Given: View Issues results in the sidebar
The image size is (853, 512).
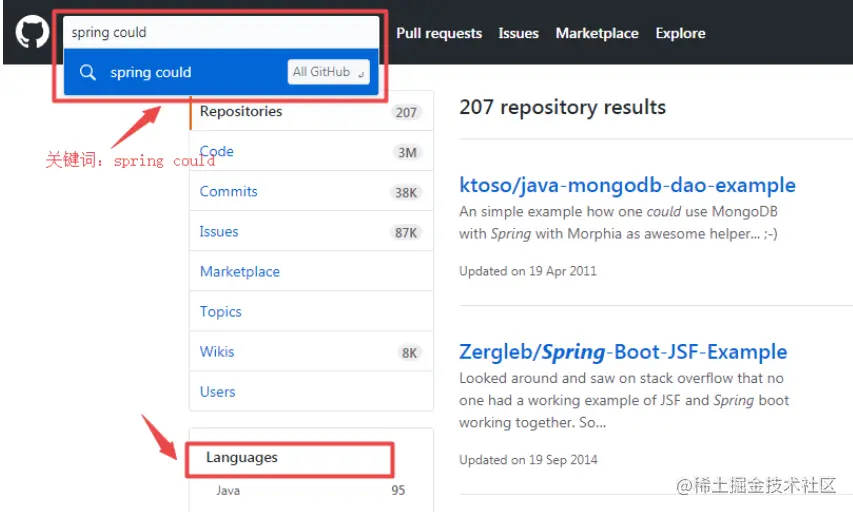Looking at the screenshot, I should point(219,232).
